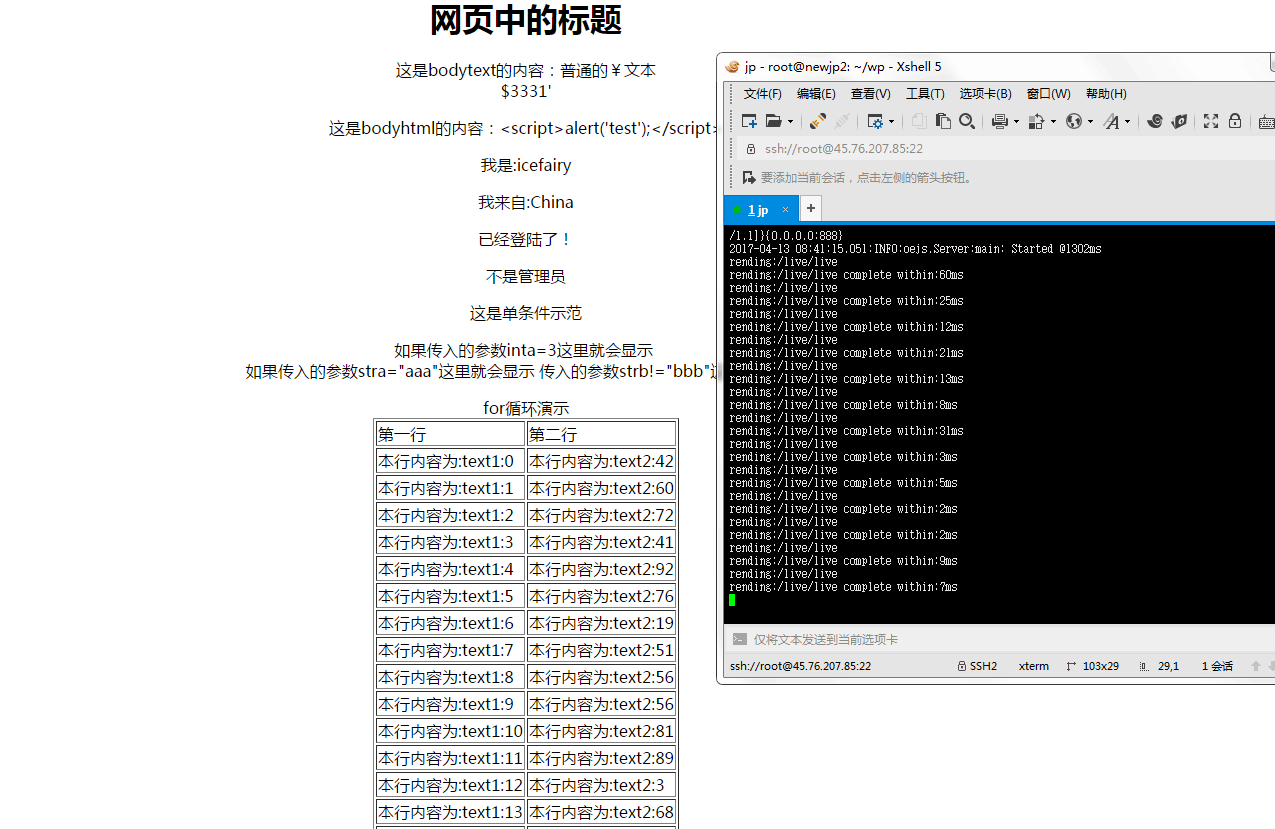Screen dimensions: 1275x829
Task: Click the '网页中的标题' page heading
Action: click(526, 20)
